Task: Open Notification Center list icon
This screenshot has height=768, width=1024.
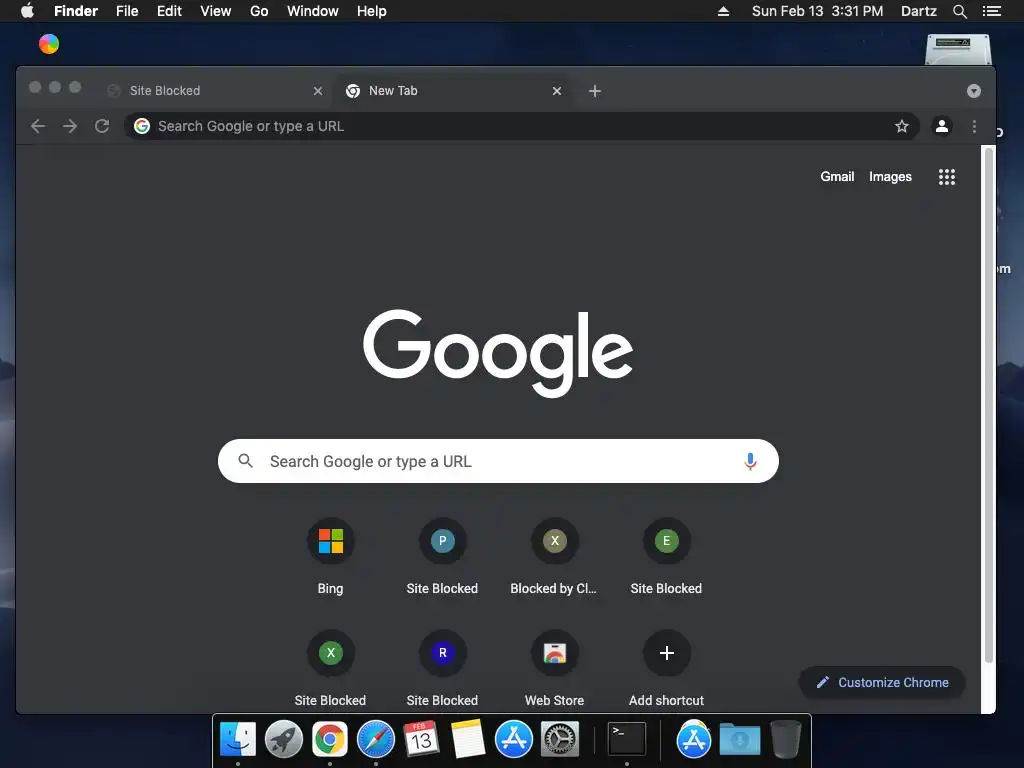Action: pyautogui.click(x=991, y=11)
